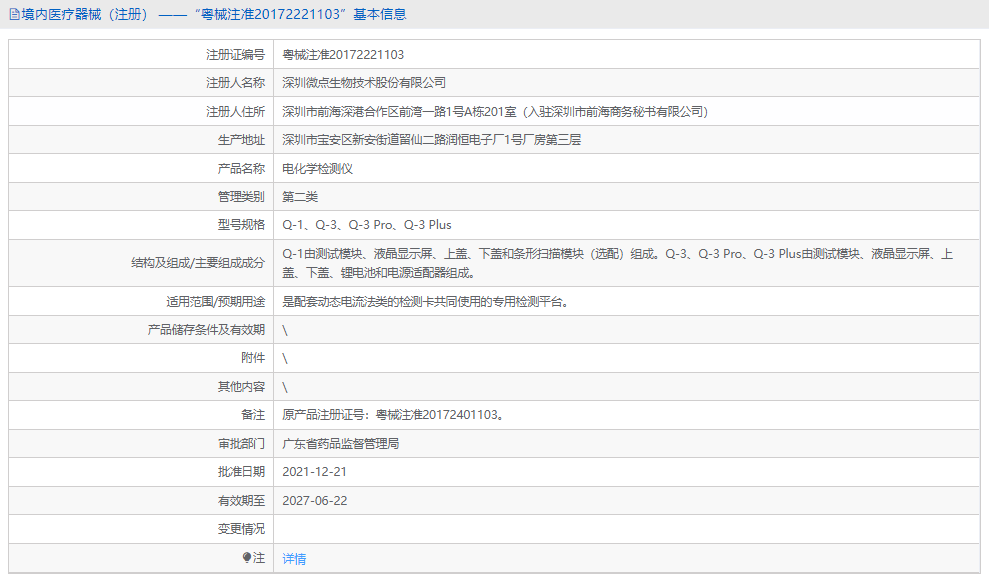
Task: Select the page title 境内医疗器械（注册）基本信息
Action: coord(214,15)
